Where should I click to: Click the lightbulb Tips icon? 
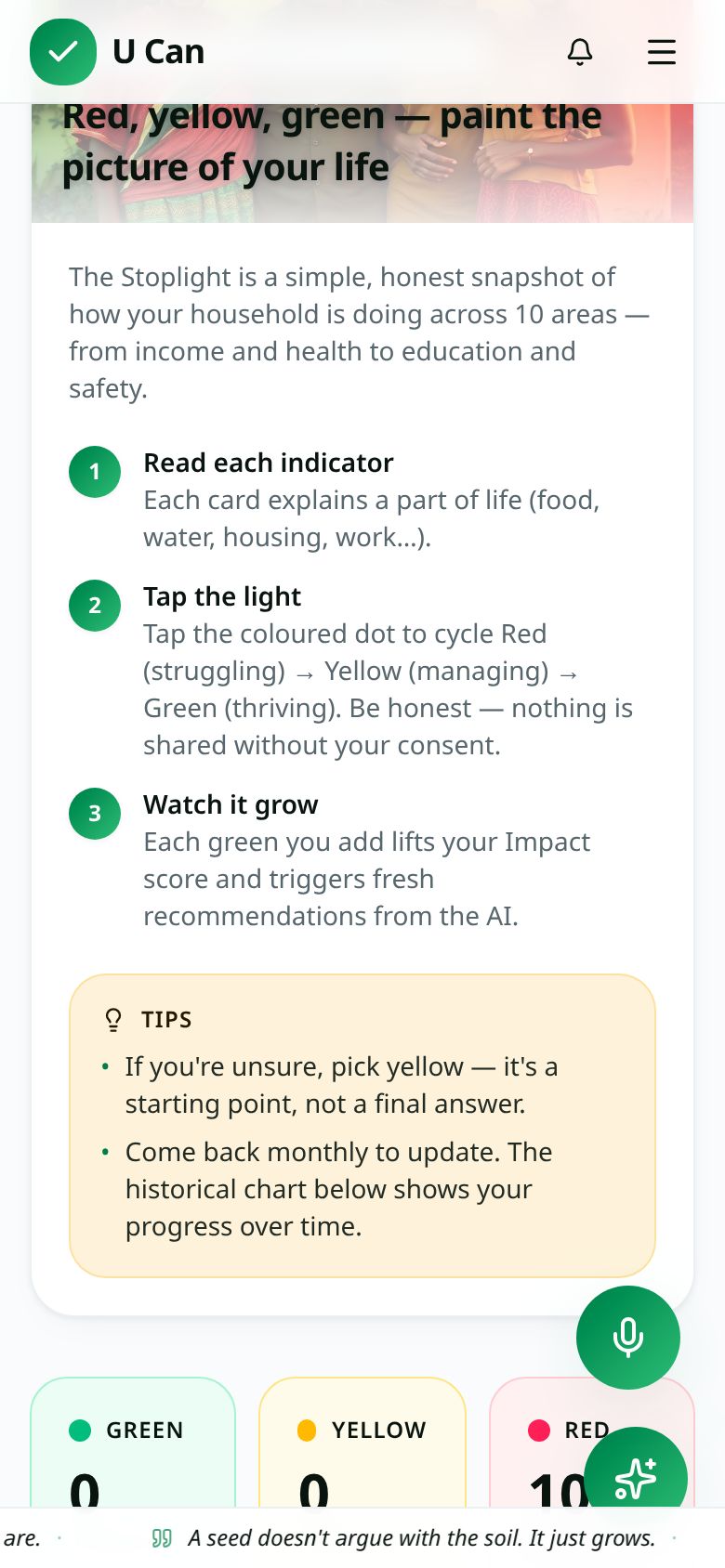113,1020
